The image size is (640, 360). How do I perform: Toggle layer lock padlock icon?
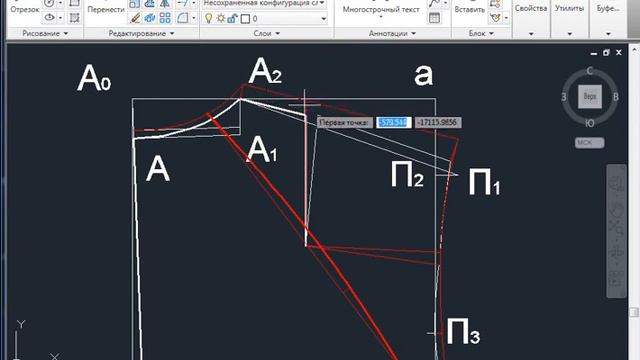(x=233, y=18)
